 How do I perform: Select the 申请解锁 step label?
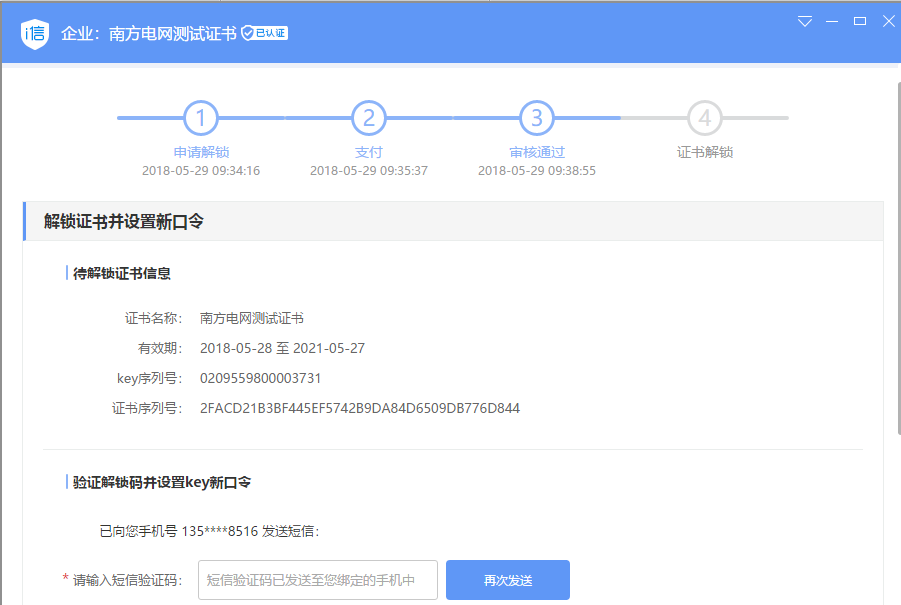(x=201, y=152)
